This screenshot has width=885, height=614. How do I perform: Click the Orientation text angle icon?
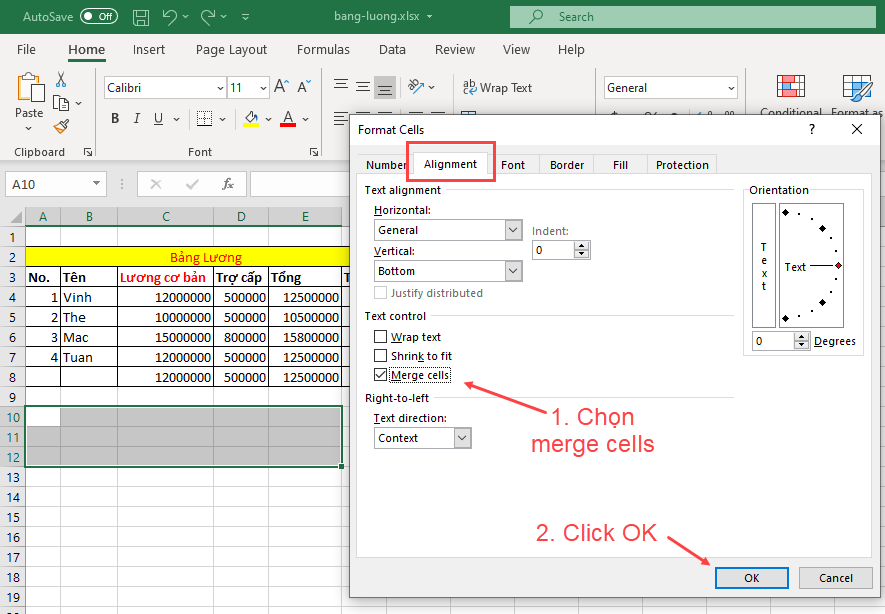[x=417, y=87]
